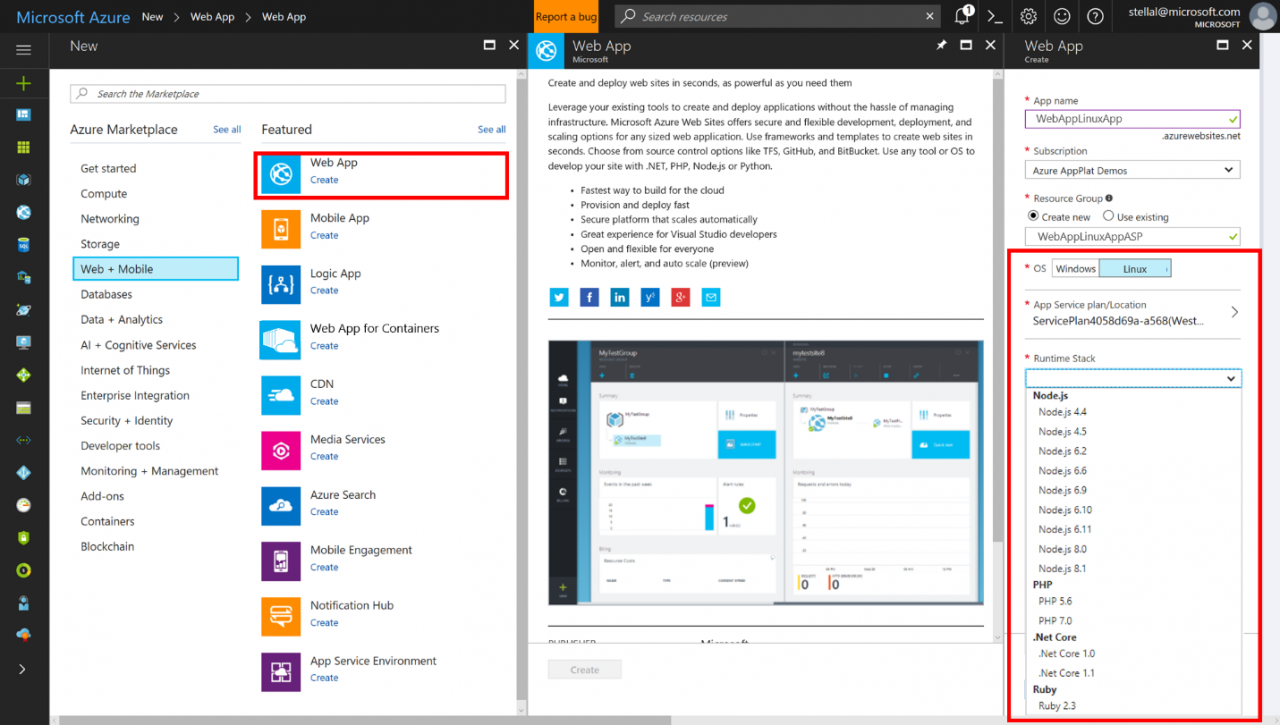1280x725 pixels.
Task: Click the hamburger menu icon
Action: 23,49
